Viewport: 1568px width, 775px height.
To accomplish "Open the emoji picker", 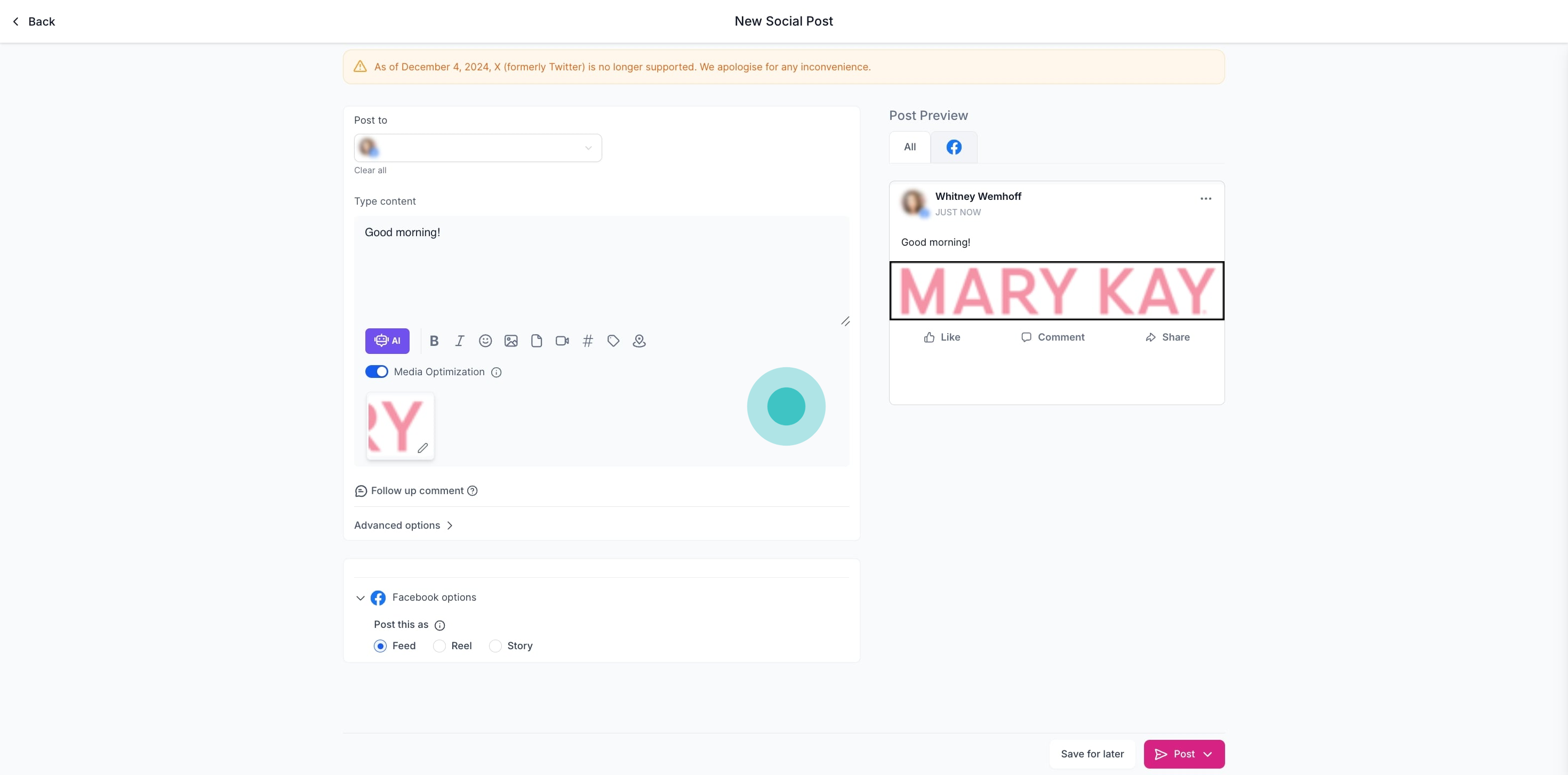I will pos(485,341).
